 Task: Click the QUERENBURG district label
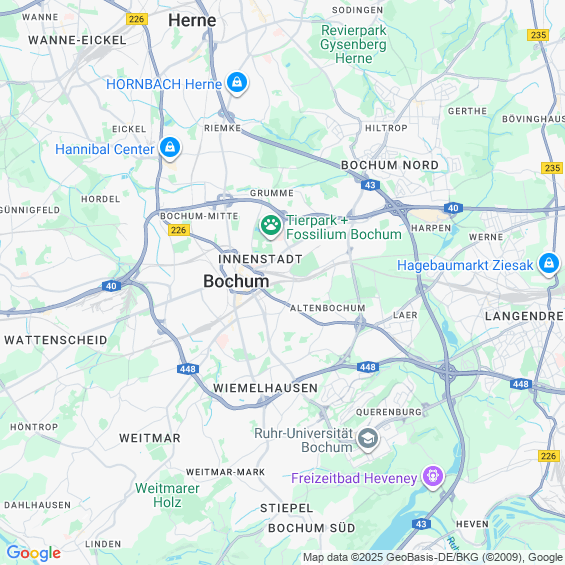click(x=388, y=412)
